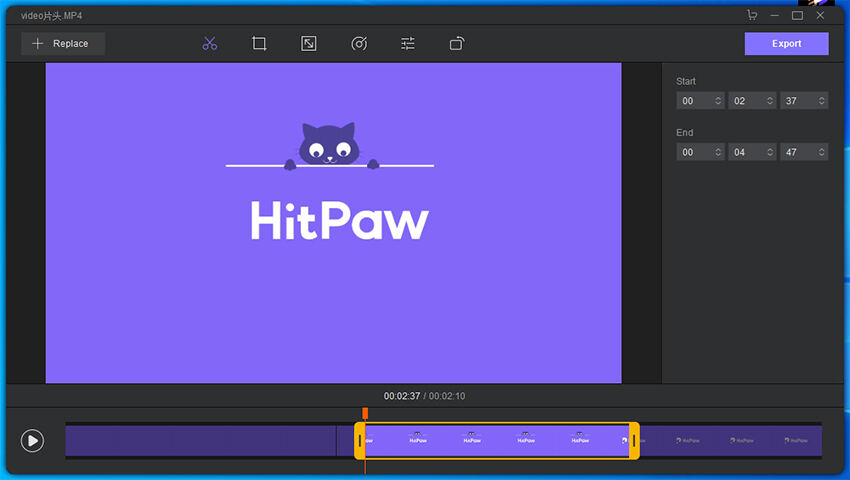Screen dimensions: 850x480
Task: Adjust End hours stepper arrows
Action: click(x=718, y=152)
